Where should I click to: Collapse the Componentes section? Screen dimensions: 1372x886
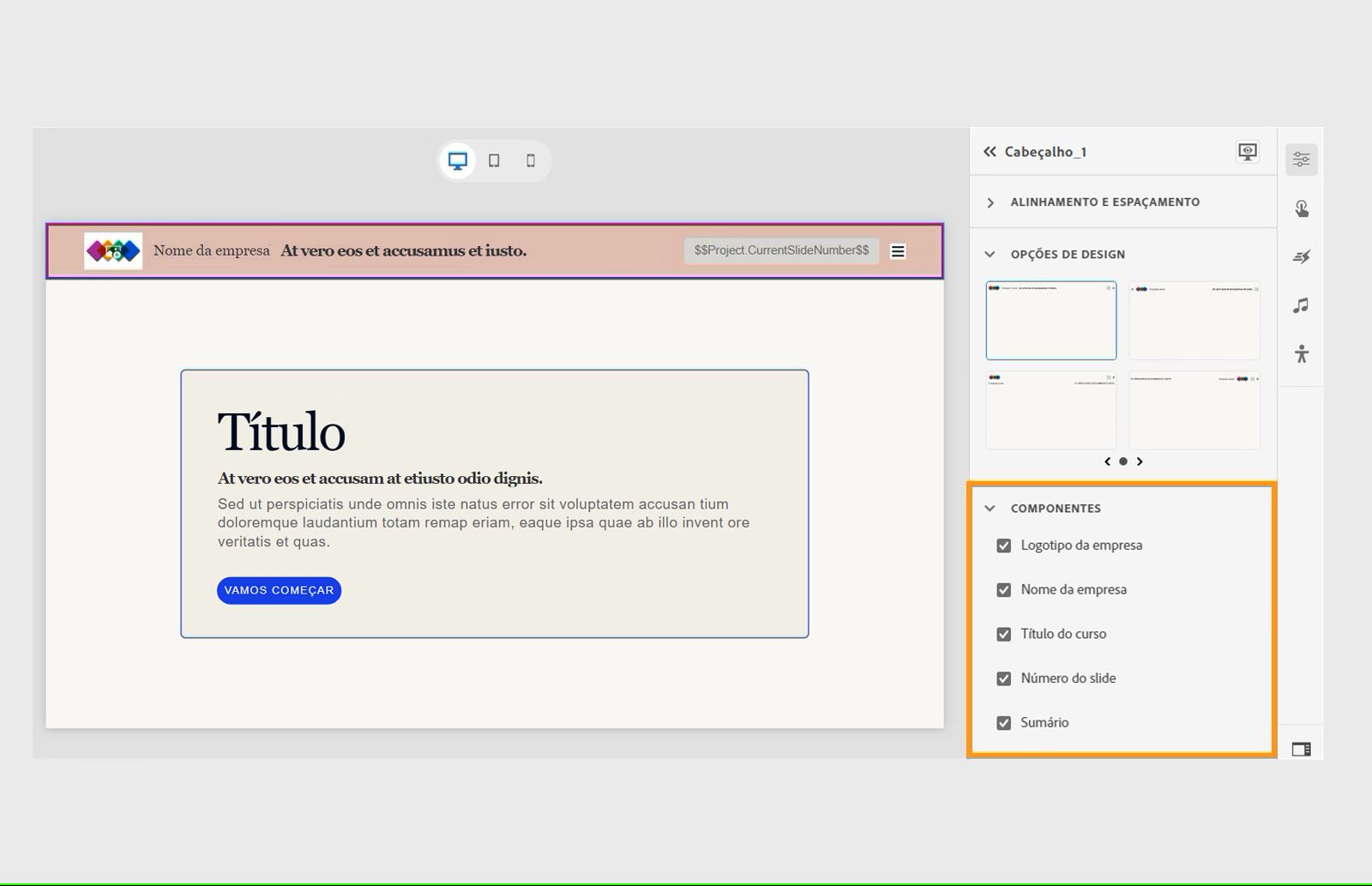point(990,508)
